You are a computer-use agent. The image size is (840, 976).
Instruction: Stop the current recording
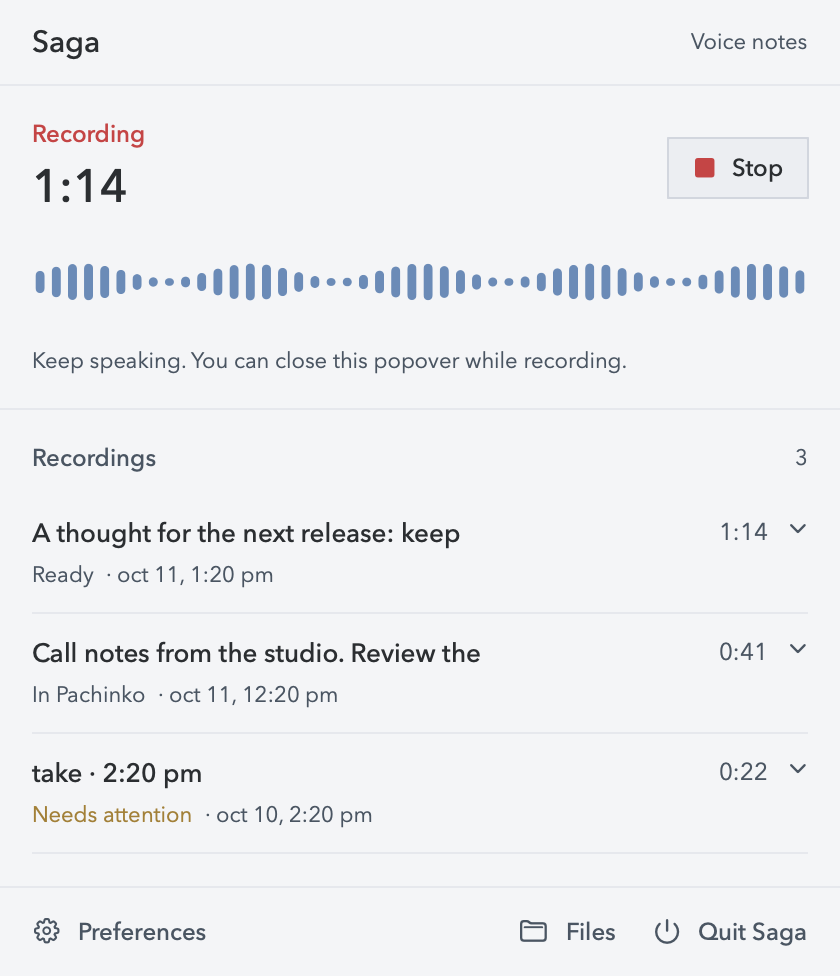[x=737, y=168]
